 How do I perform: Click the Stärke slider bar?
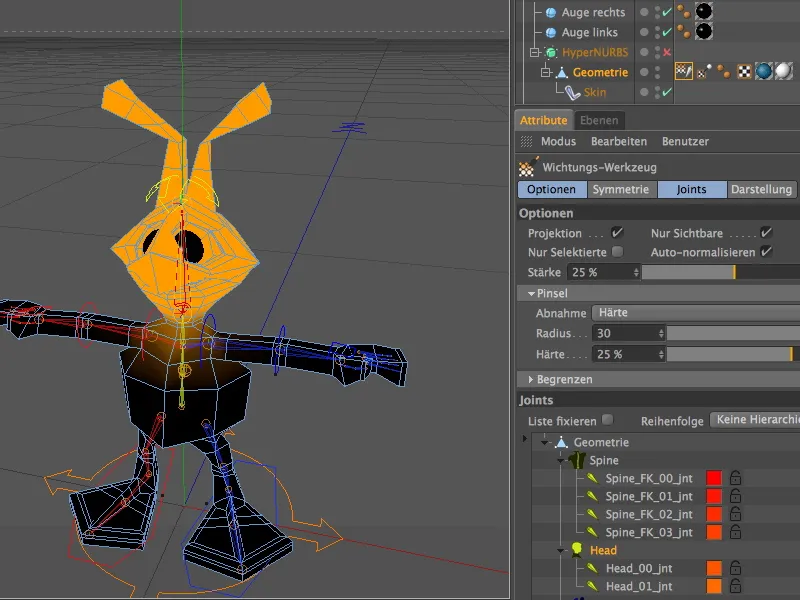coord(720,272)
